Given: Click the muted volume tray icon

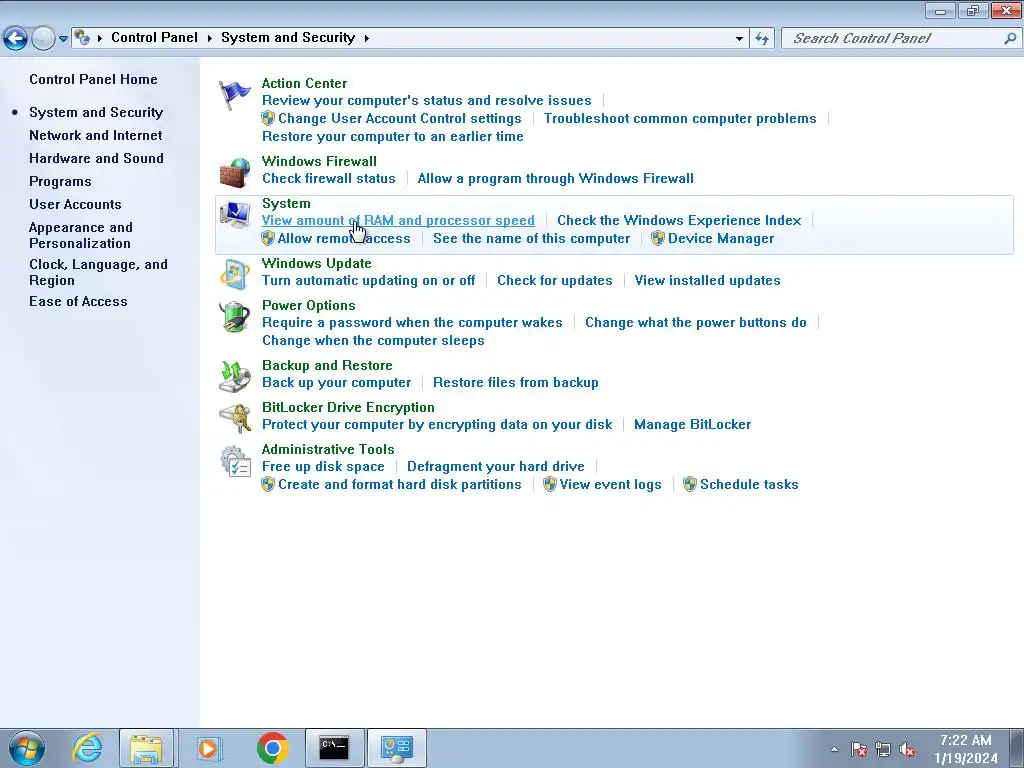Looking at the screenshot, I should coord(907,749).
